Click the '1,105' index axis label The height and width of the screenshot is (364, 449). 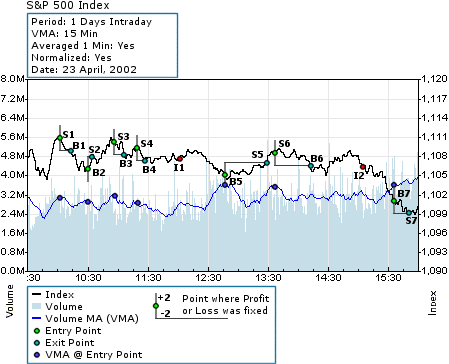click(x=435, y=175)
